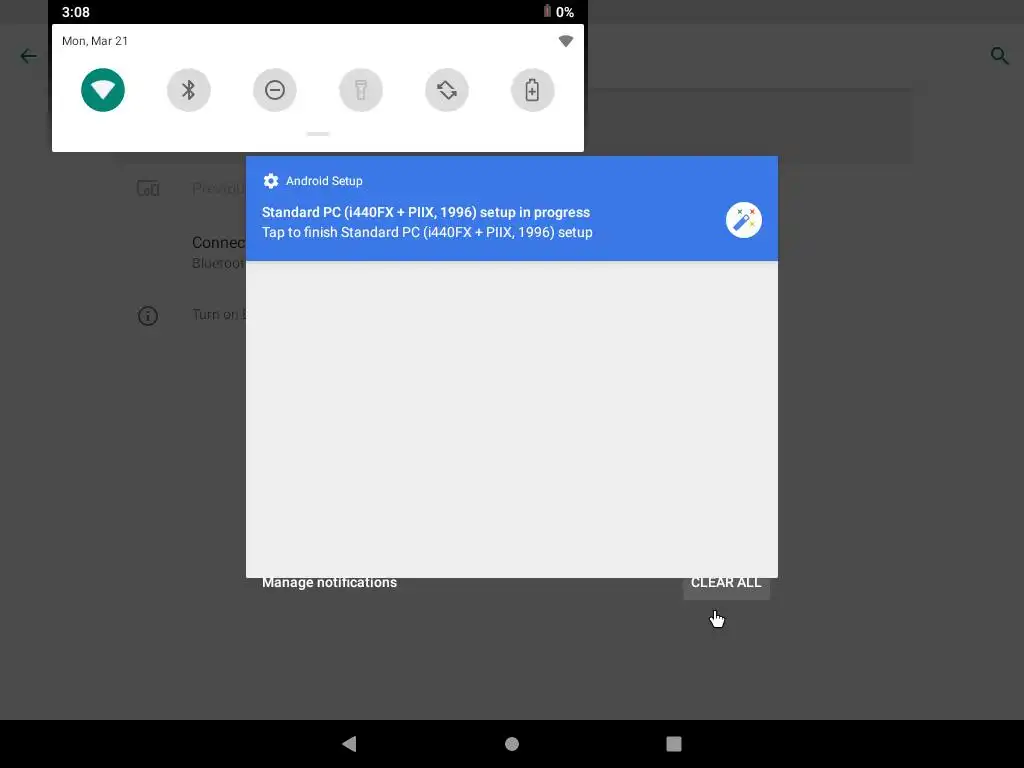Click the 0% battery percentage text
Viewport: 1024px width, 768px height.
pos(565,12)
